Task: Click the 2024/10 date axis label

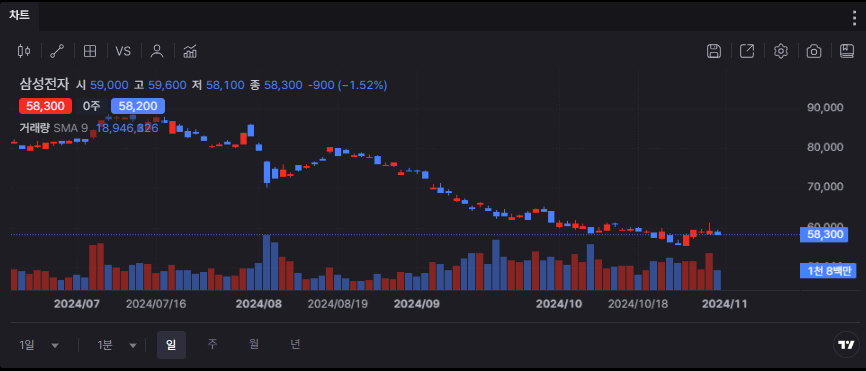Action: pos(559,304)
